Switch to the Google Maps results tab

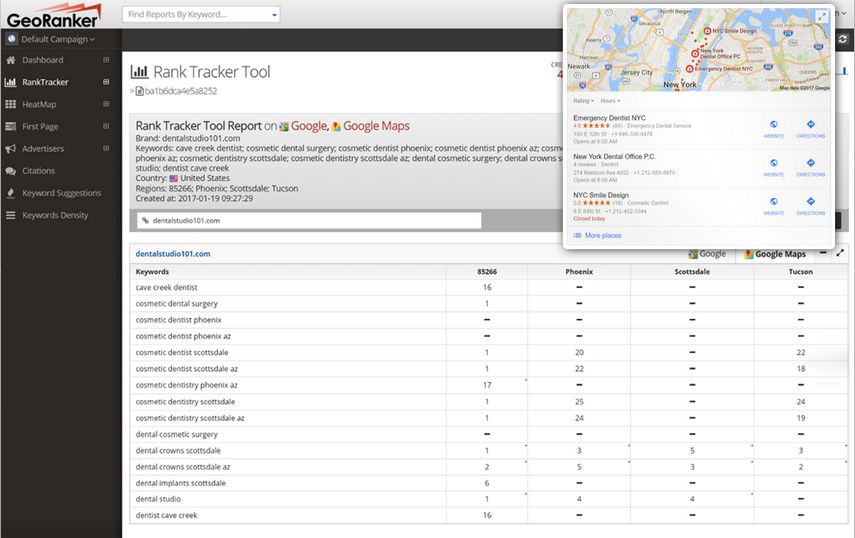pyautogui.click(x=775, y=254)
